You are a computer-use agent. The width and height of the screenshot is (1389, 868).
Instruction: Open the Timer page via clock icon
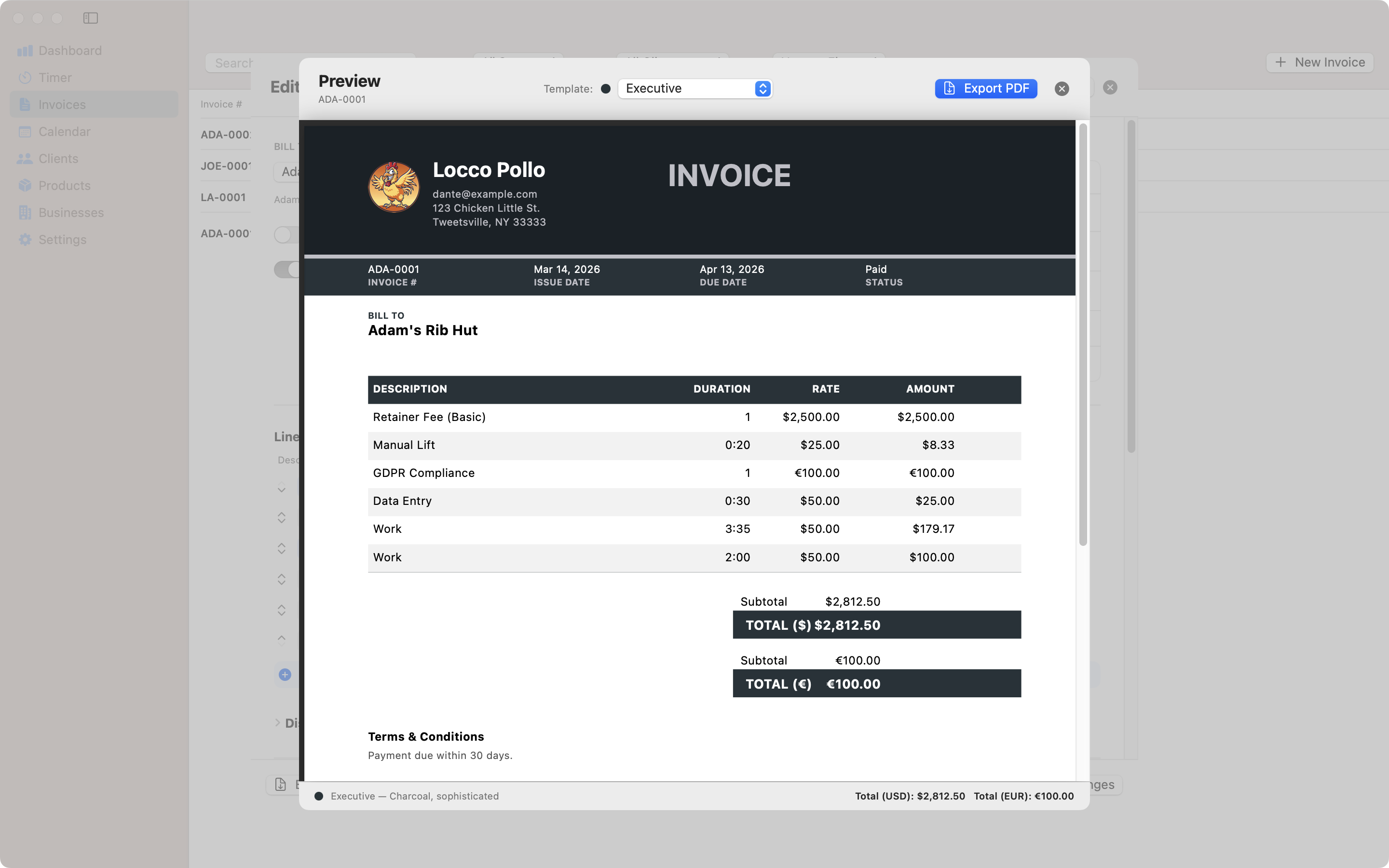point(25,78)
